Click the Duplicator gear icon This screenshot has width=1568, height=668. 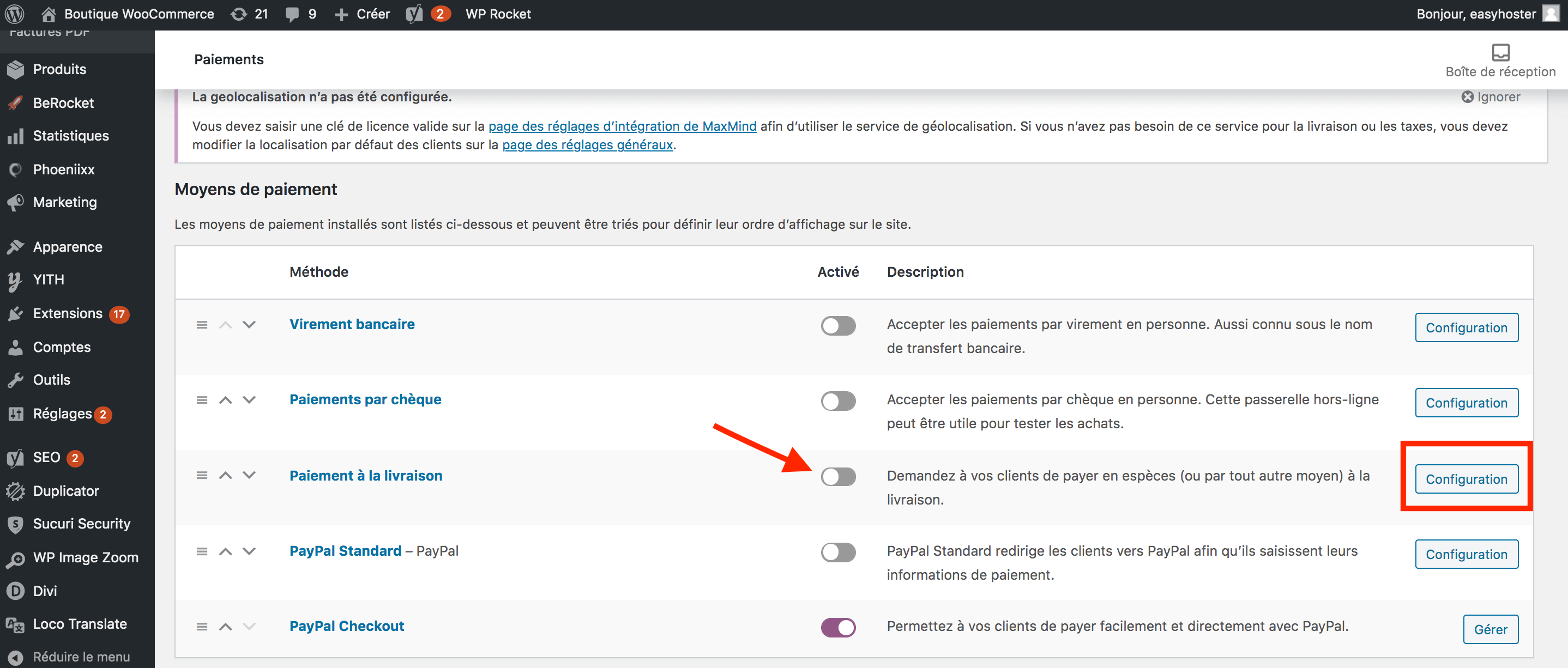coord(16,491)
